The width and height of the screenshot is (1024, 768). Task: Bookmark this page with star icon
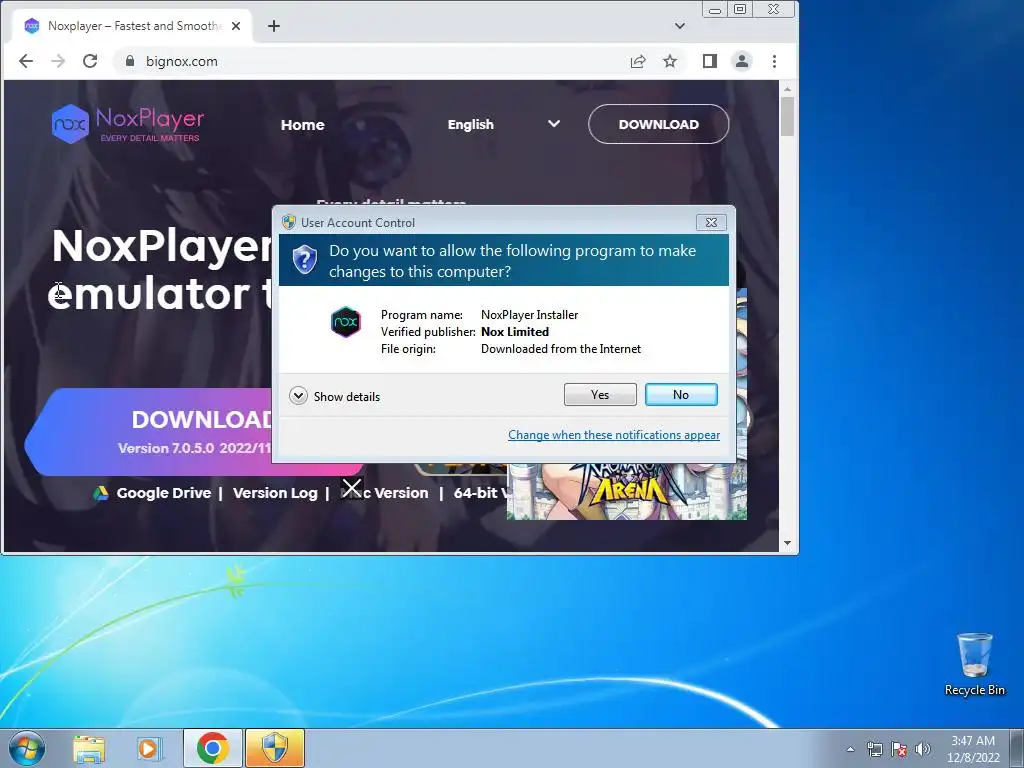(x=670, y=61)
